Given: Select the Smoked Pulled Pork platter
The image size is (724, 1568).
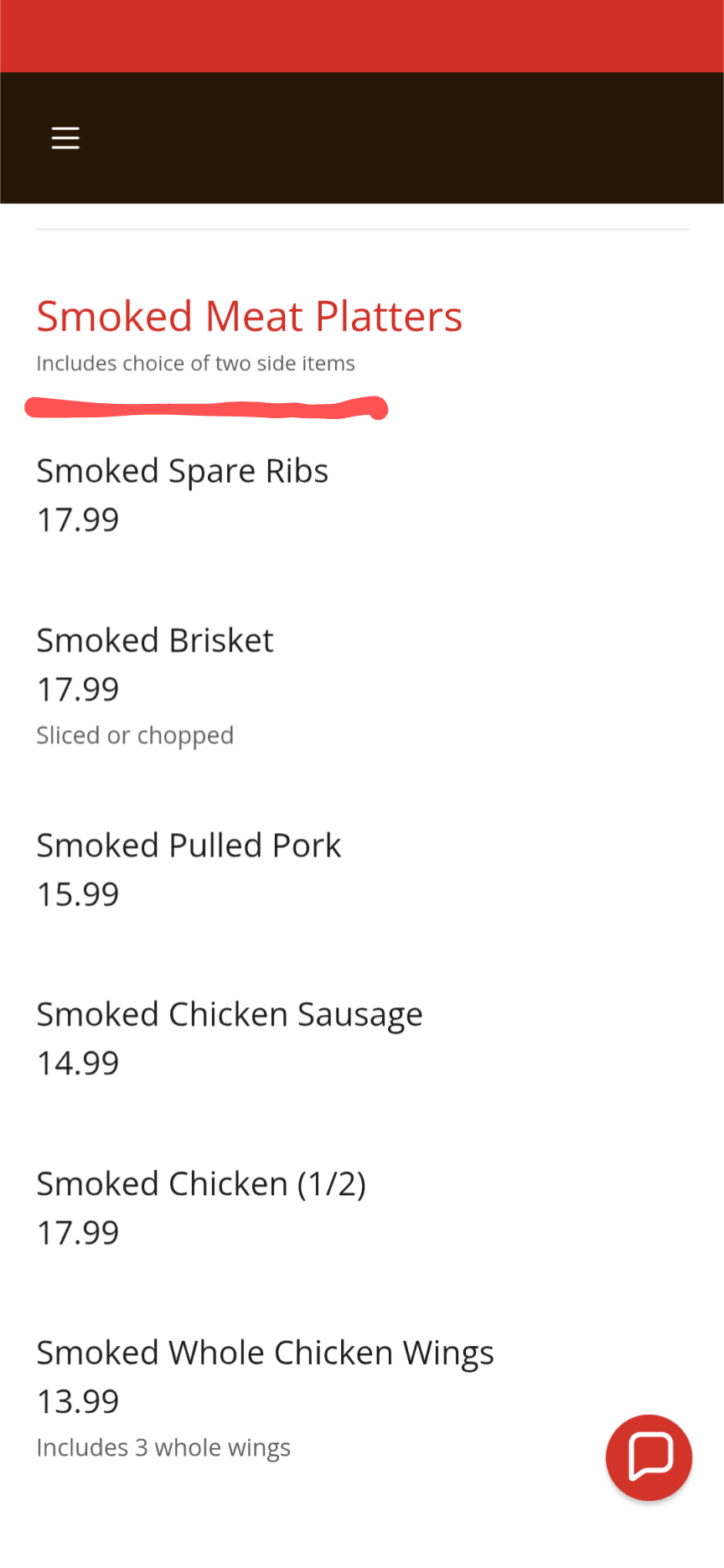Looking at the screenshot, I should click(189, 846).
